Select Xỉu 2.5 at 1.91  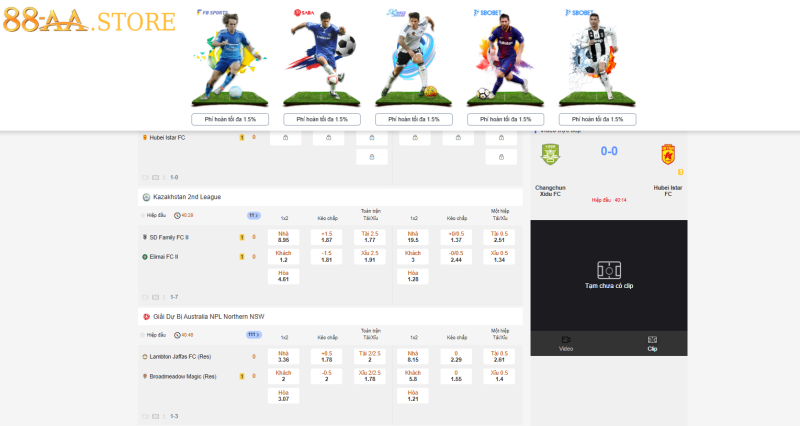pos(370,257)
